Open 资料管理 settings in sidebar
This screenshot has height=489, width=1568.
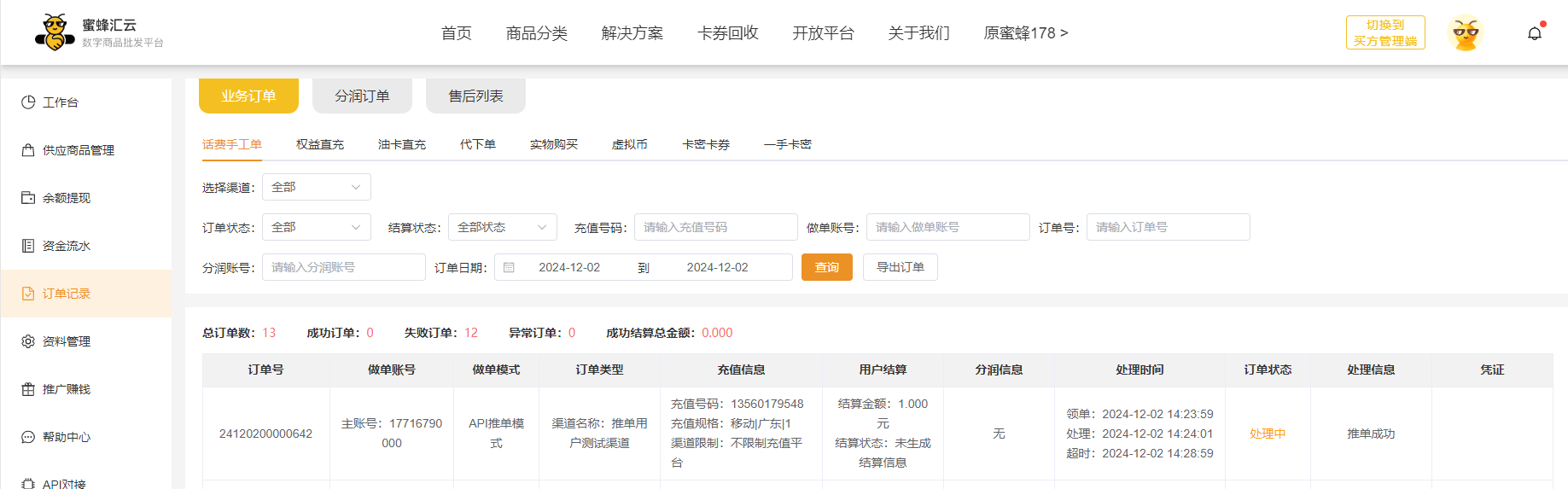66,341
